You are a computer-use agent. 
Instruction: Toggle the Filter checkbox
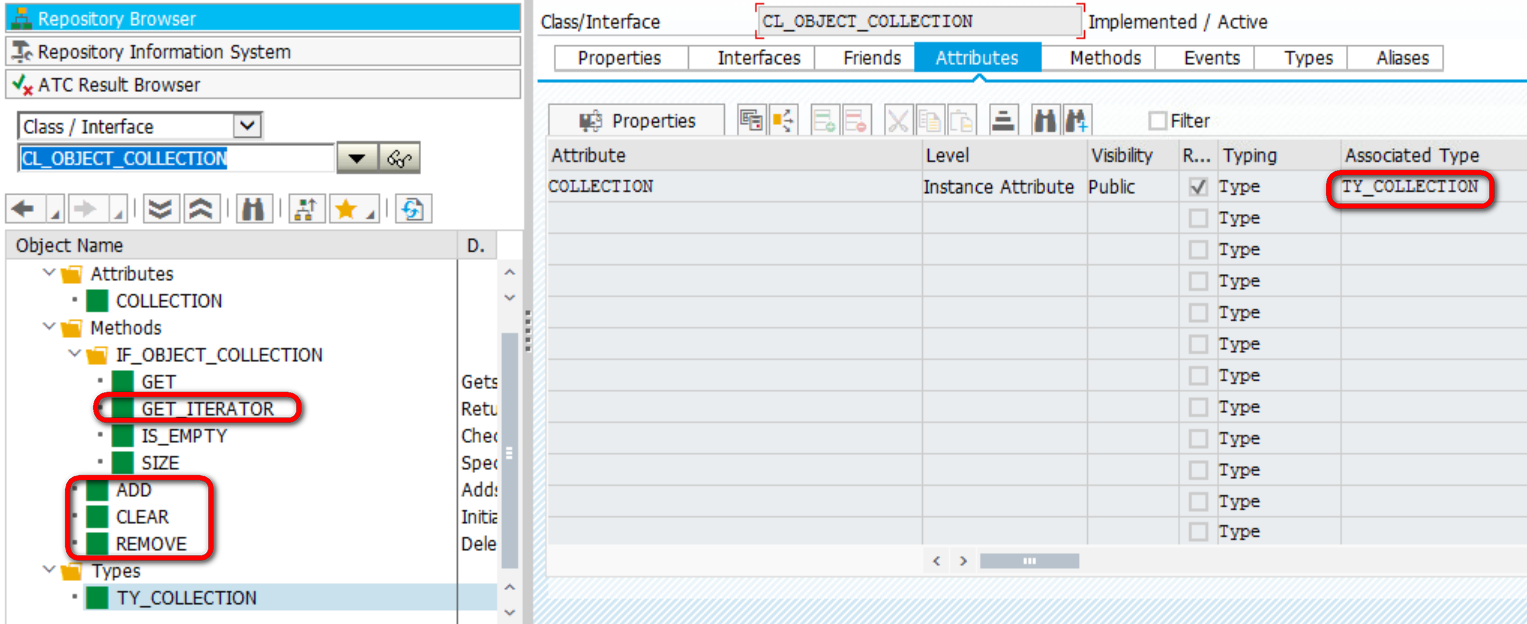click(1158, 121)
